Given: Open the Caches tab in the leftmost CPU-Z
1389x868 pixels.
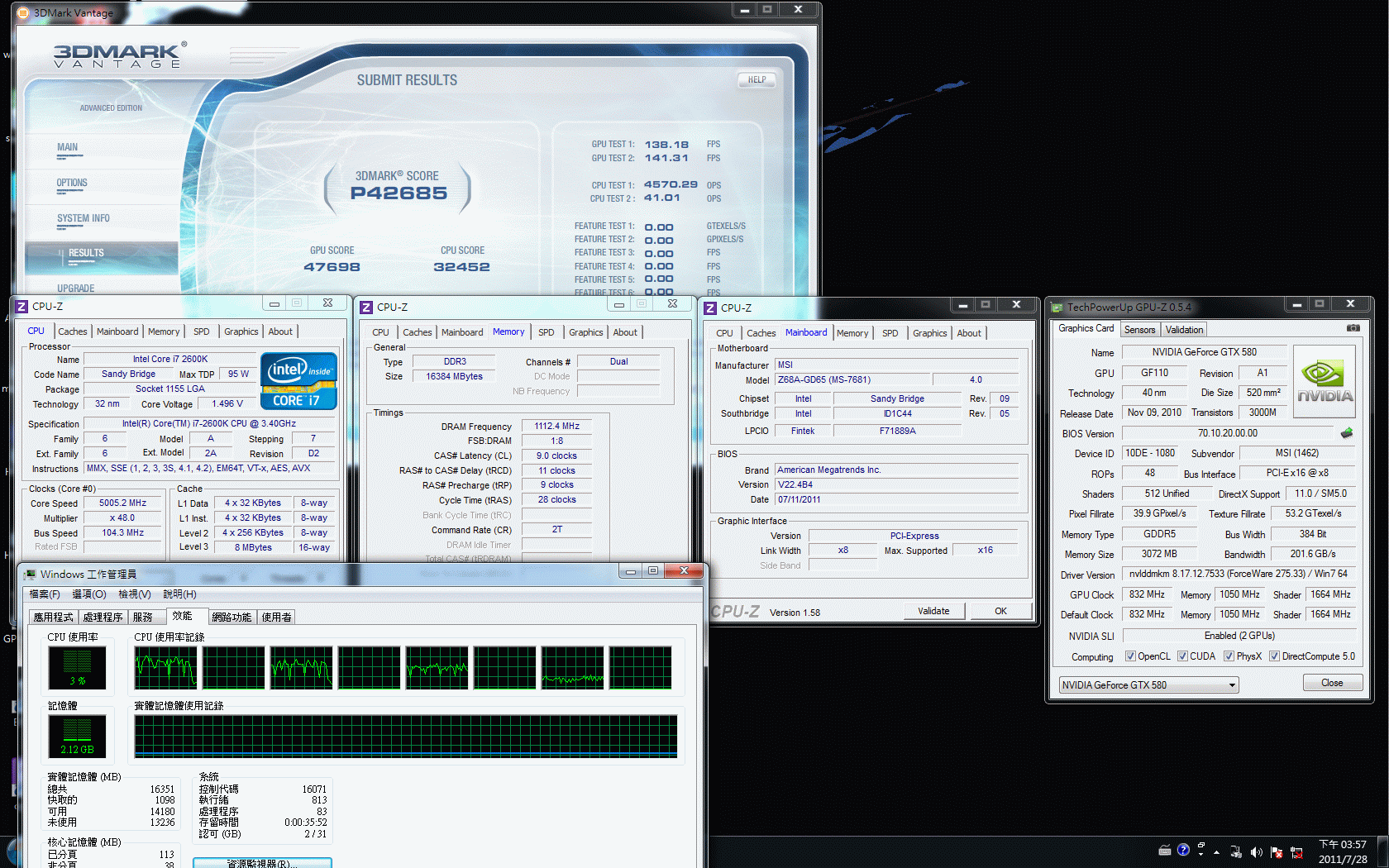Looking at the screenshot, I should [72, 331].
